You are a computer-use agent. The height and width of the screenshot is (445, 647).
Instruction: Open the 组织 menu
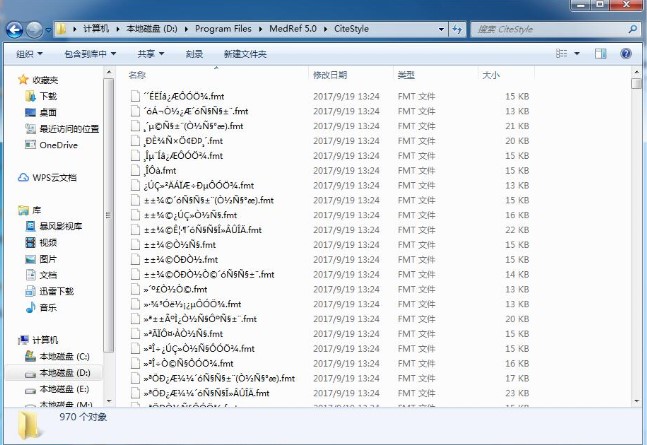coord(29,54)
